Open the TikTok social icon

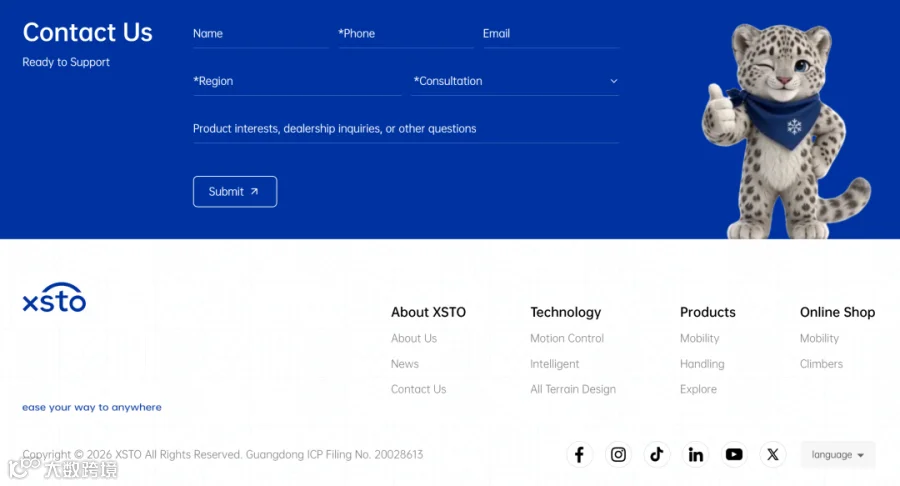(657, 454)
